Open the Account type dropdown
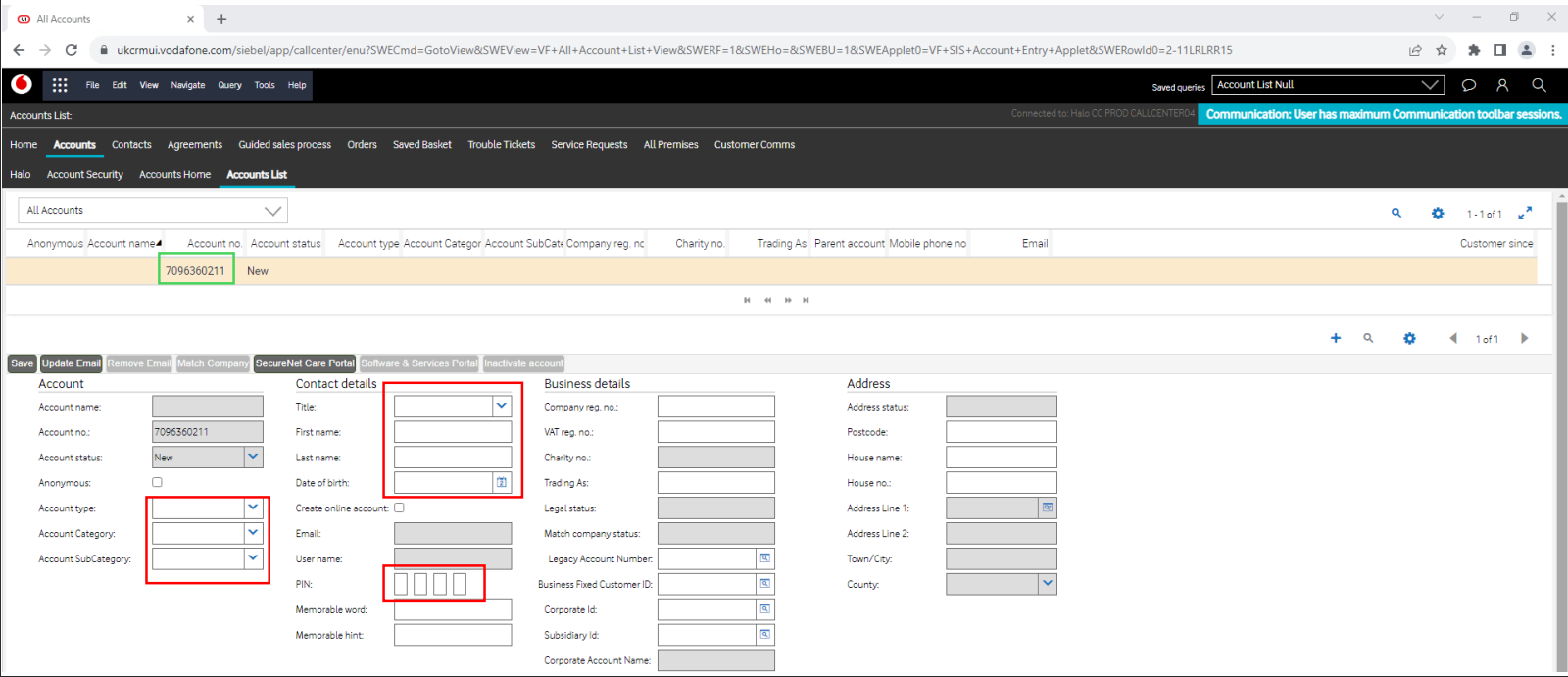This screenshot has width=1568, height=677. [x=254, y=508]
